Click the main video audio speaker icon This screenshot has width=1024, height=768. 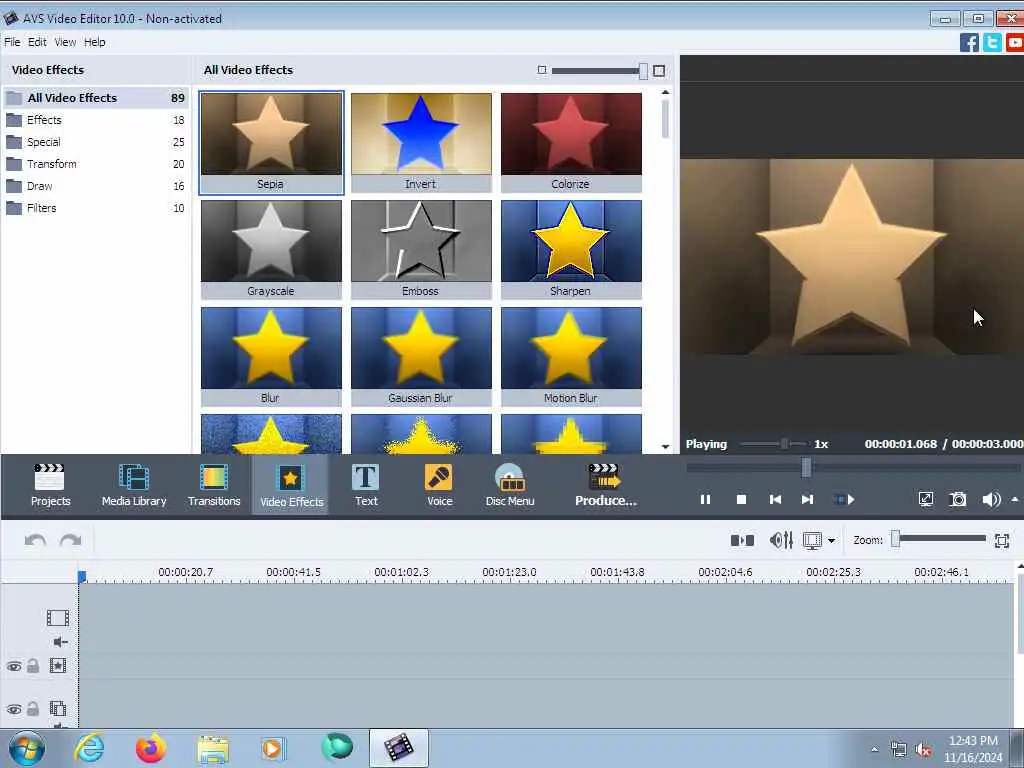coord(60,642)
